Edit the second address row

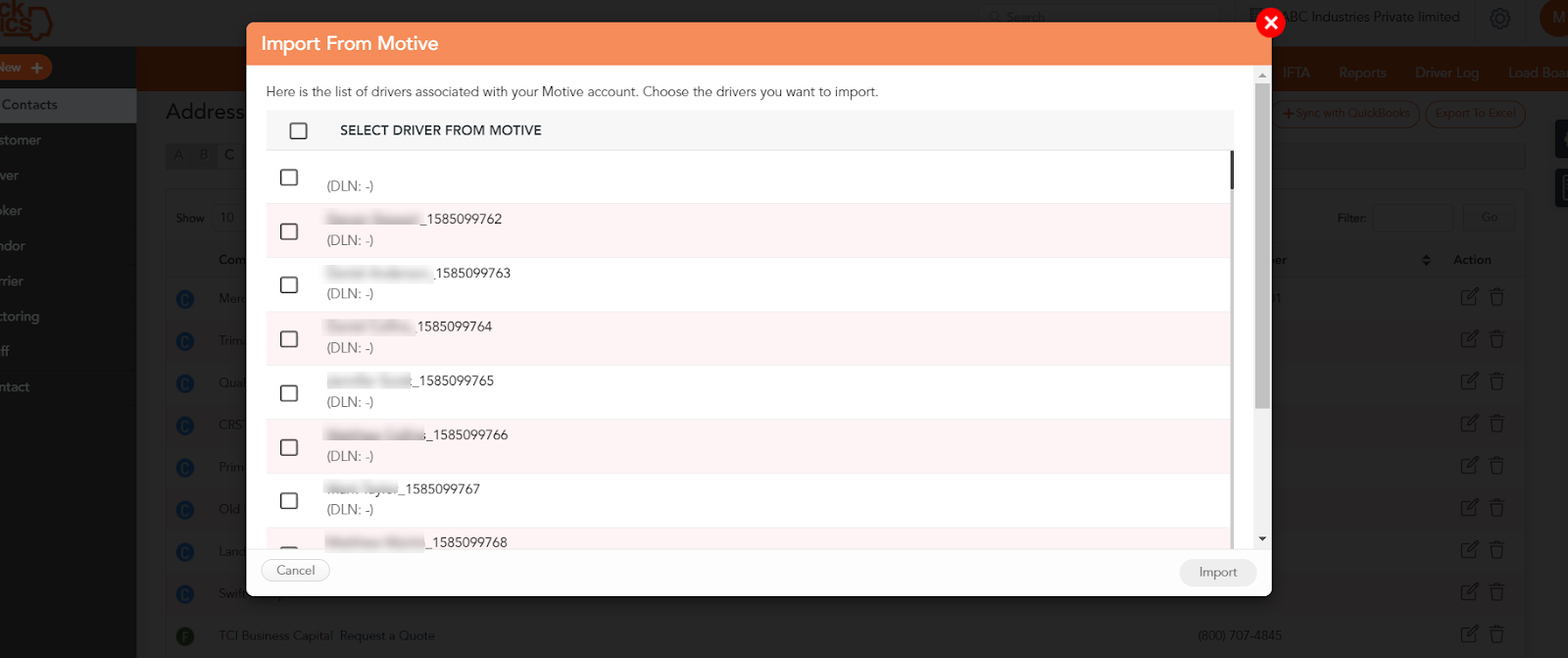(1469, 339)
